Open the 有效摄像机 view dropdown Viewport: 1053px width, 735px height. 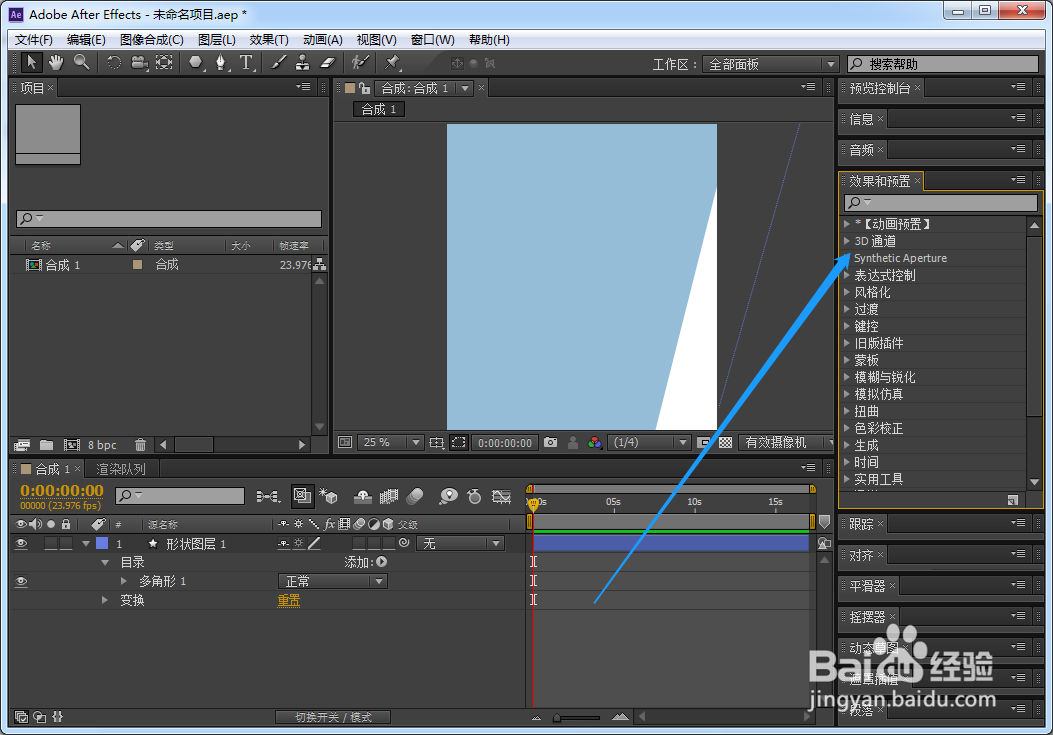(786, 443)
